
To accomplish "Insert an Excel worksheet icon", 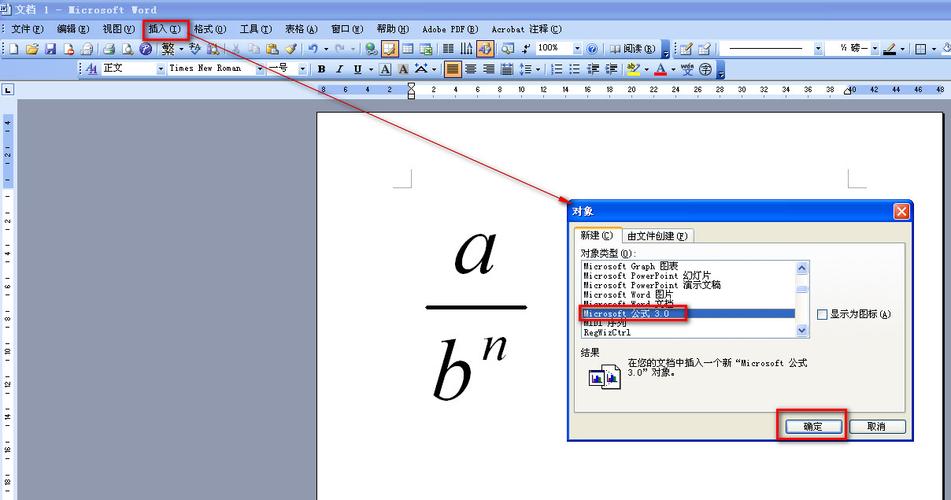I will coord(426,49).
